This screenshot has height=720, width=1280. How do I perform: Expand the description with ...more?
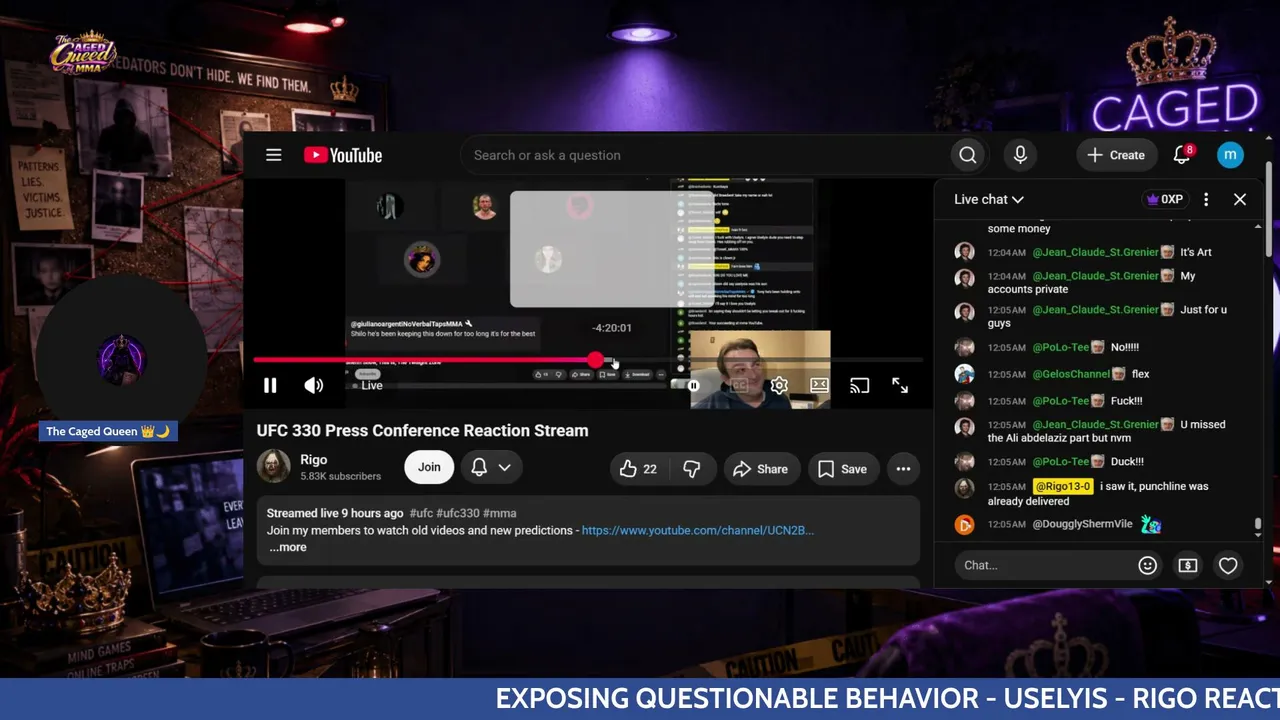[x=288, y=547]
